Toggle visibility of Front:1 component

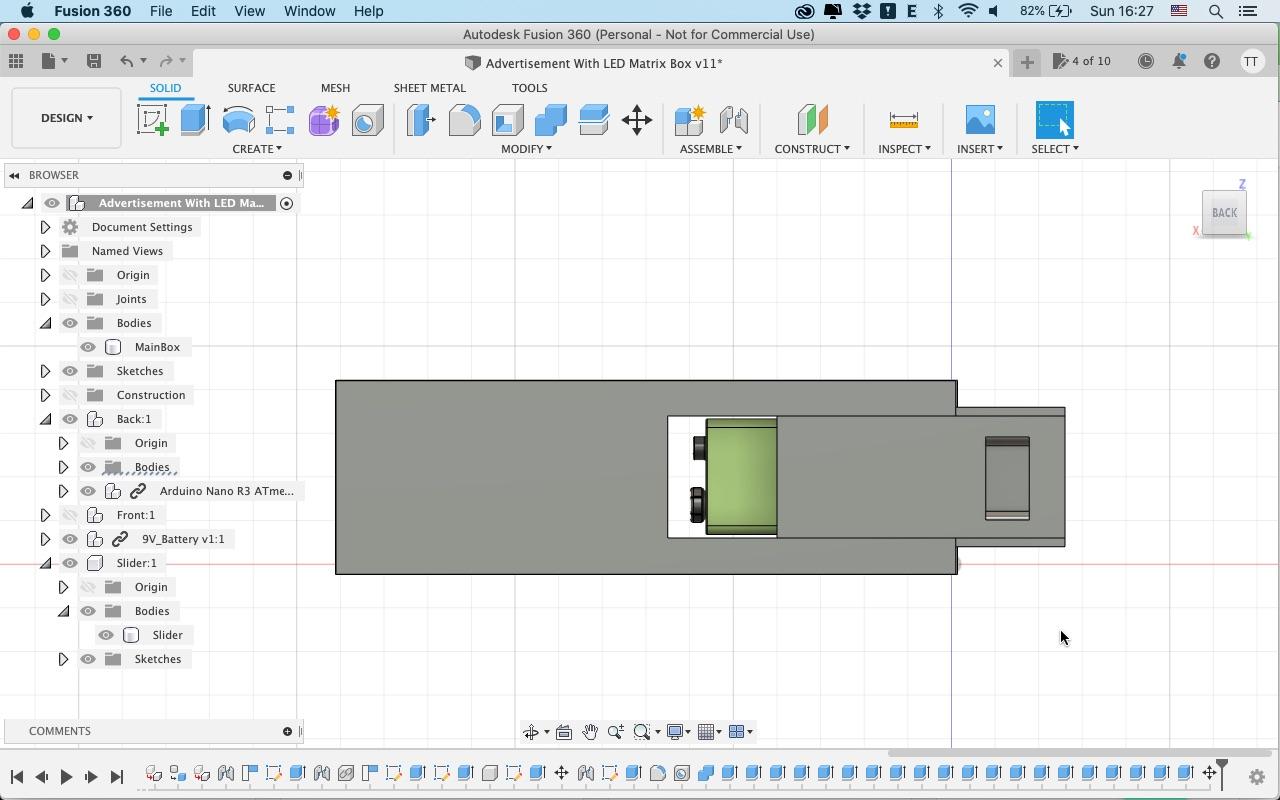click(70, 515)
